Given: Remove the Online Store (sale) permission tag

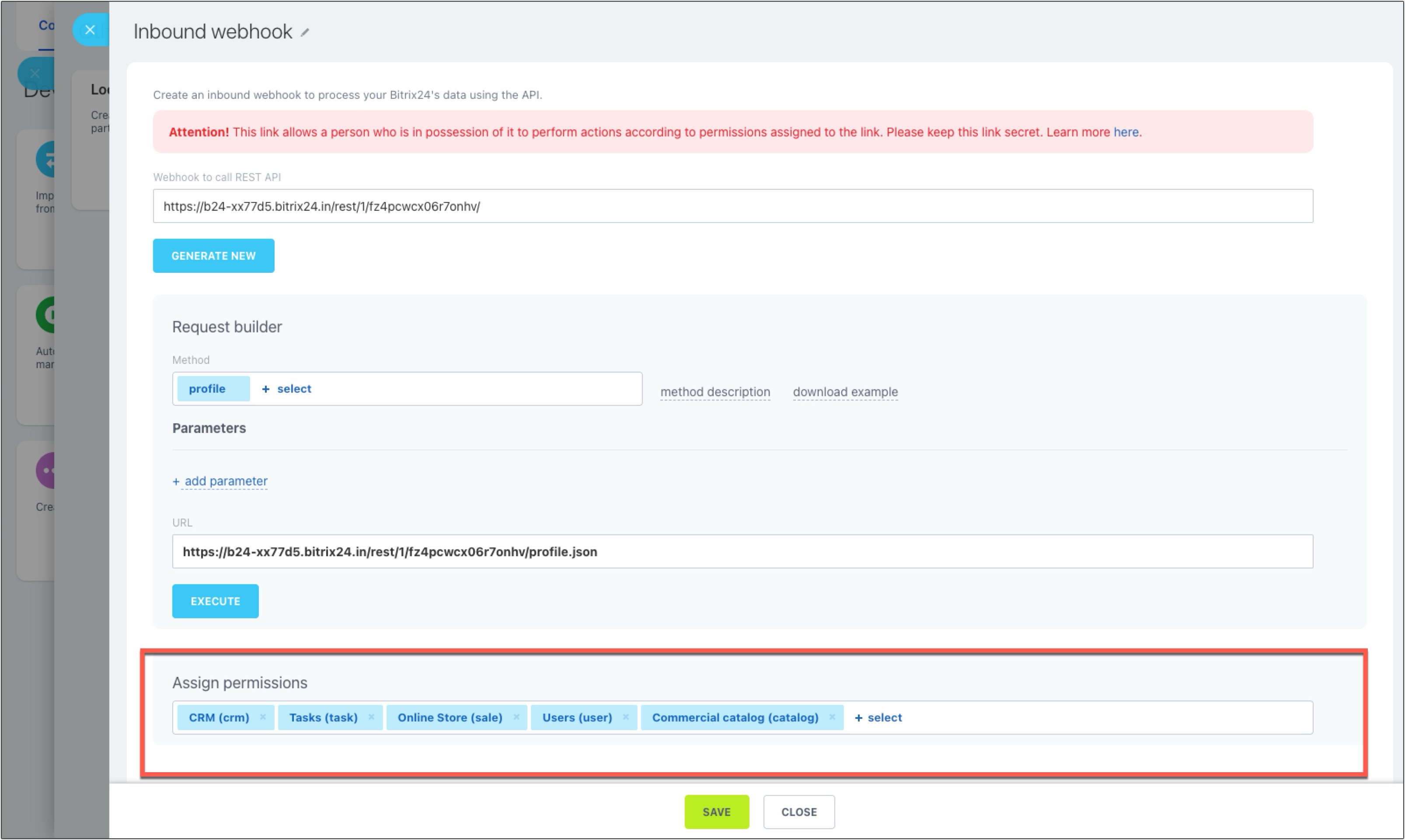Looking at the screenshot, I should tap(516, 717).
